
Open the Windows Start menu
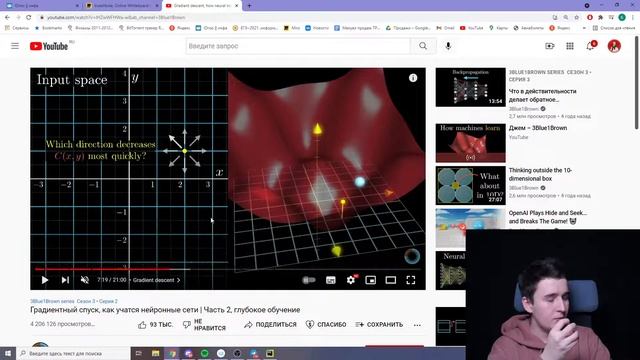point(8,353)
